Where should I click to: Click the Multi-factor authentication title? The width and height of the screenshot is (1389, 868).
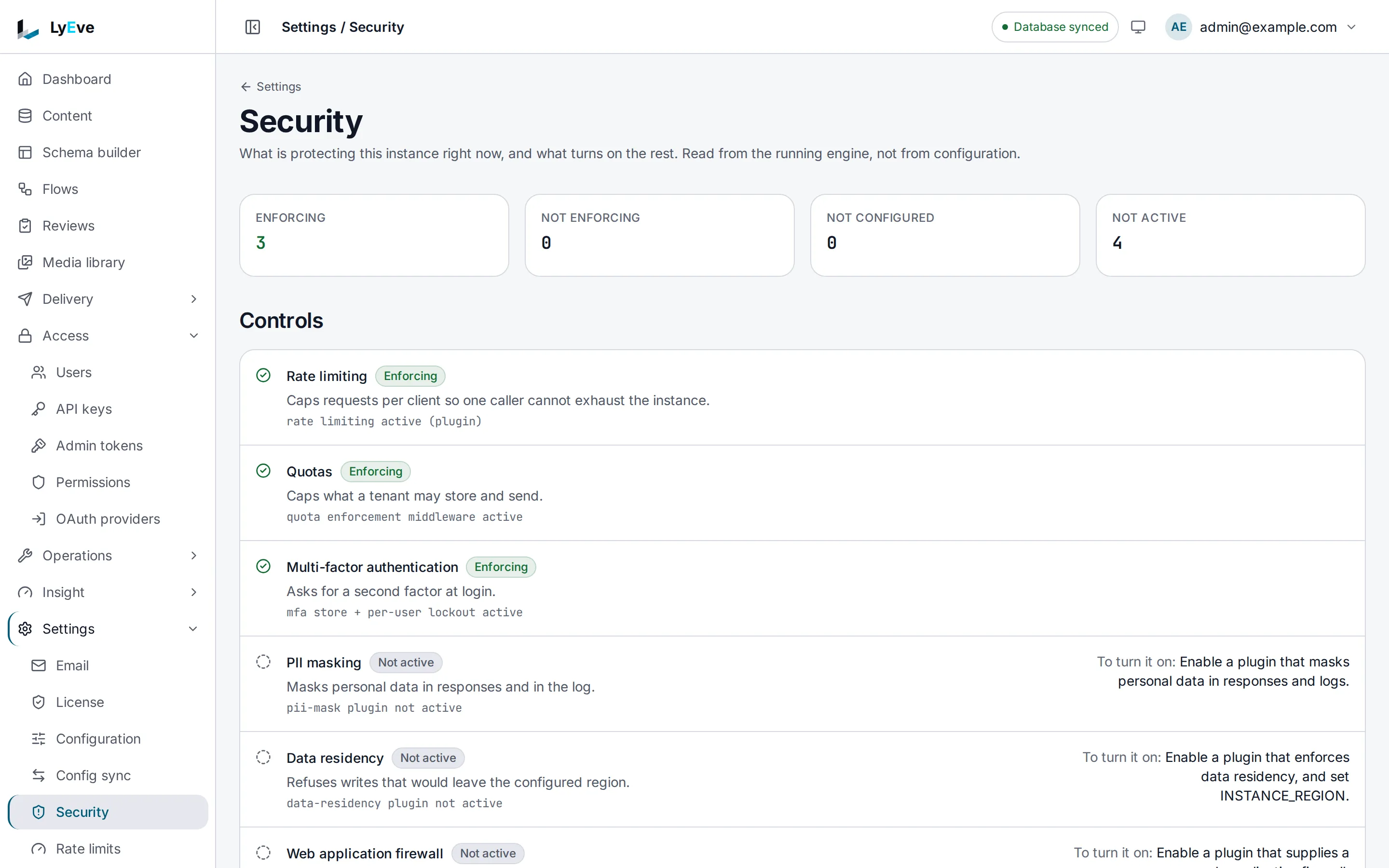tap(372, 567)
